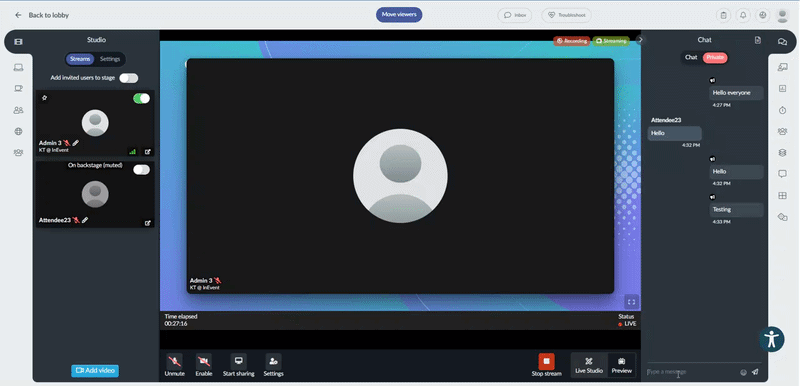Click Back to lobby
Image resolution: width=800 pixels, height=386 pixels.
click(48, 15)
